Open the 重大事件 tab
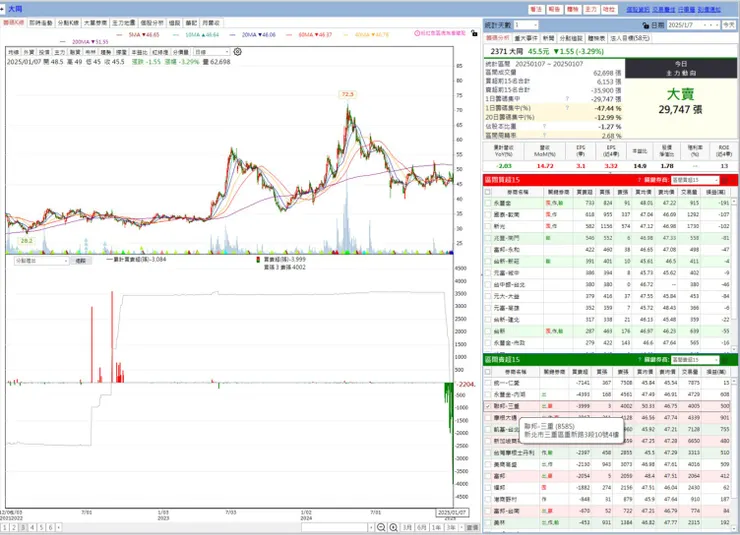The width and height of the screenshot is (740, 535). (526, 38)
